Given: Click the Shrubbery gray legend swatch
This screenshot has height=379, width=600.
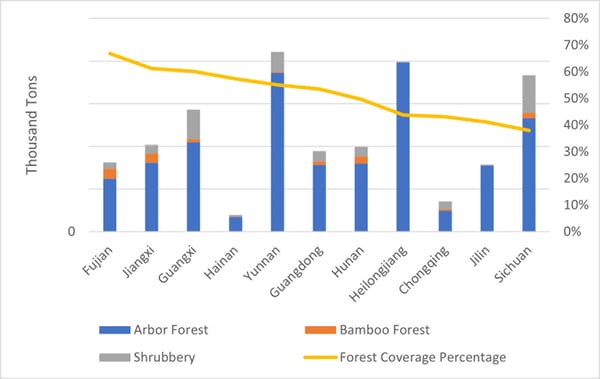Looking at the screenshot, I should click(115, 358).
